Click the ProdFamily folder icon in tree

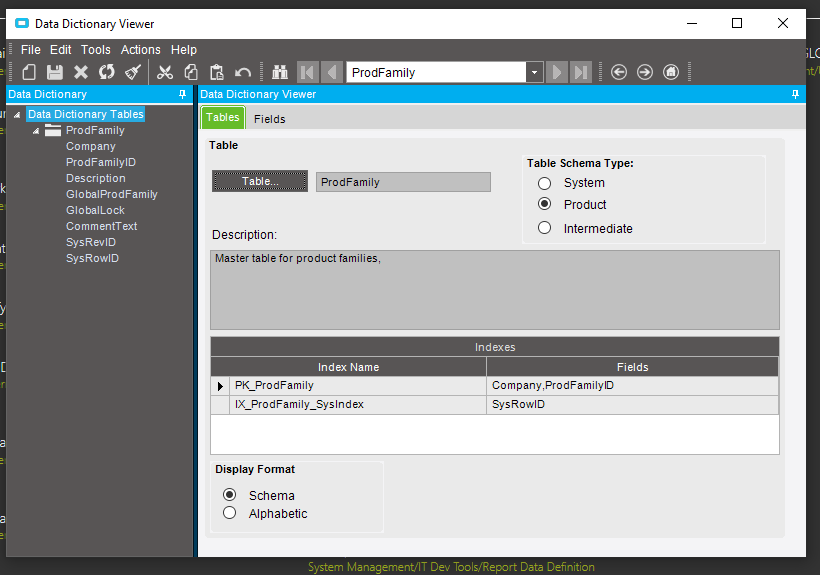coord(53,130)
